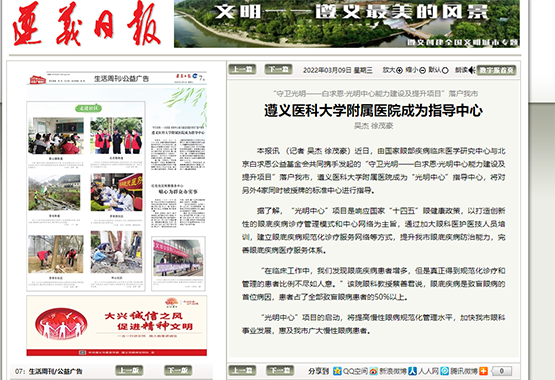Click the date 2022年03月09日 星期三
Image resolution: width=555 pixels, height=380 pixels.
click(x=338, y=70)
